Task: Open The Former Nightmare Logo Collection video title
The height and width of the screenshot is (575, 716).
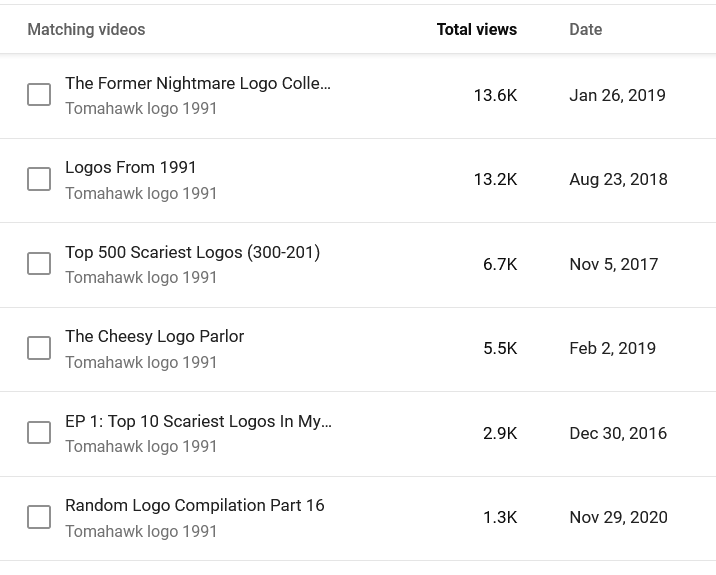Action: pos(198,84)
